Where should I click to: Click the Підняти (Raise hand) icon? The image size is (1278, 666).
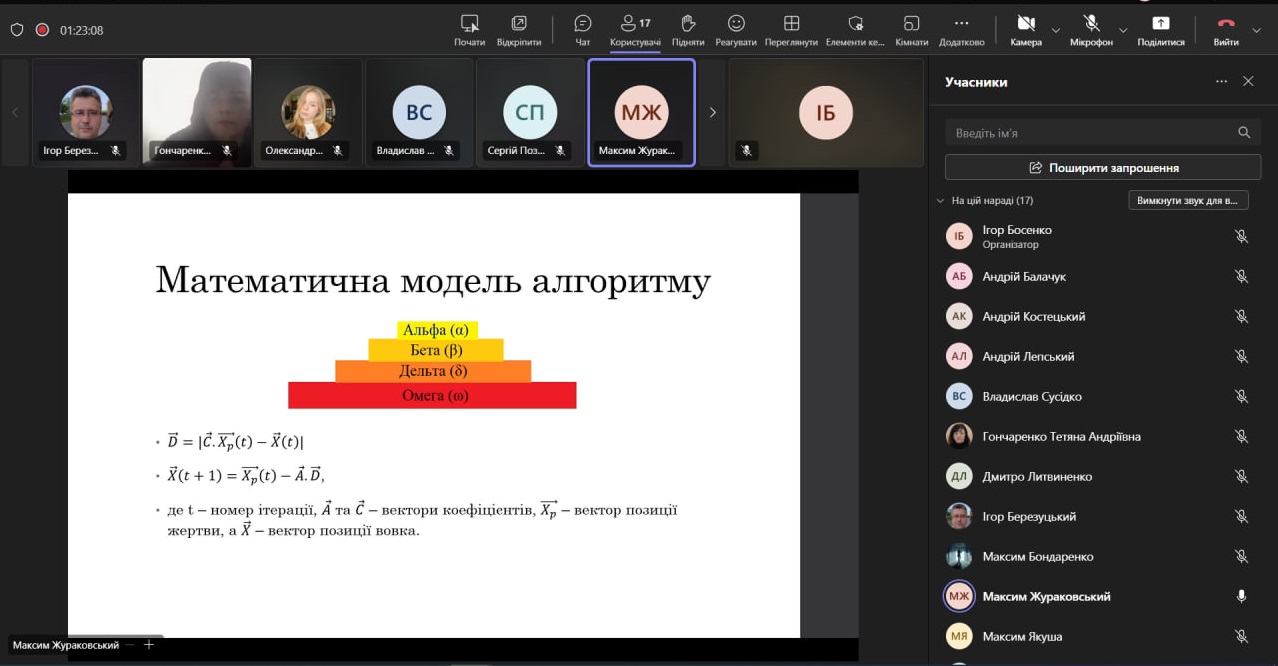(688, 24)
